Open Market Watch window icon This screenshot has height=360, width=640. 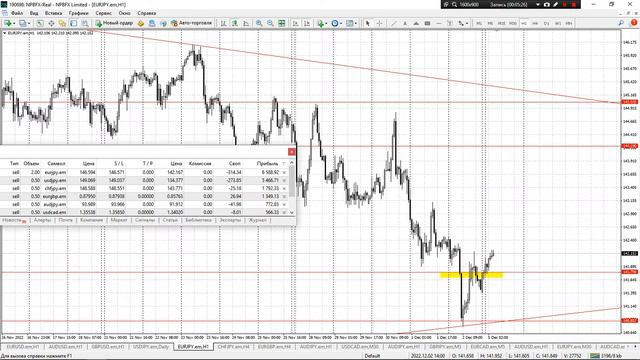pyautogui.click(x=40, y=23)
